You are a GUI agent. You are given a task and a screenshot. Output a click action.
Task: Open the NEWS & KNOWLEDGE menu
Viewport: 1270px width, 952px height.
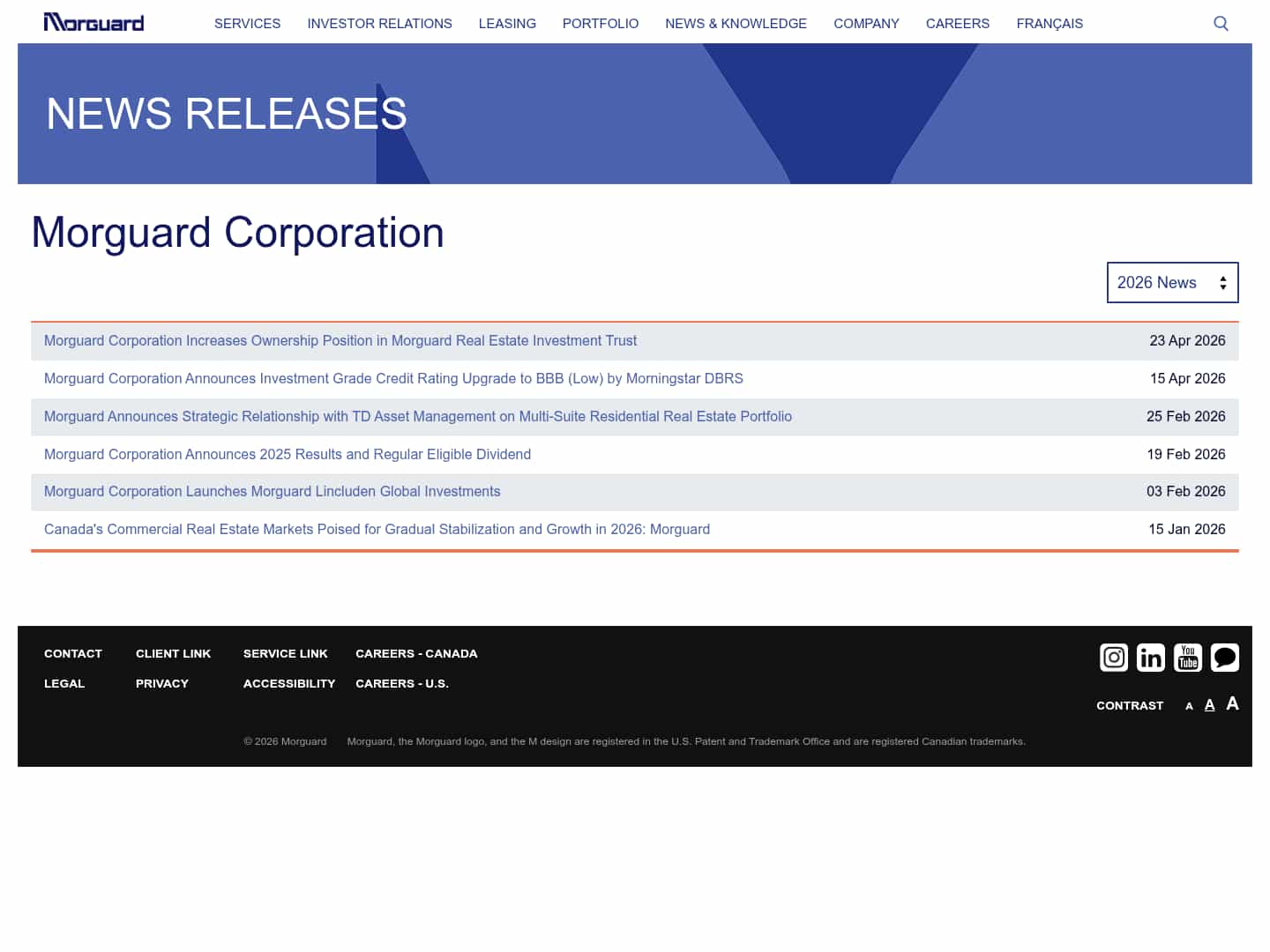(736, 24)
